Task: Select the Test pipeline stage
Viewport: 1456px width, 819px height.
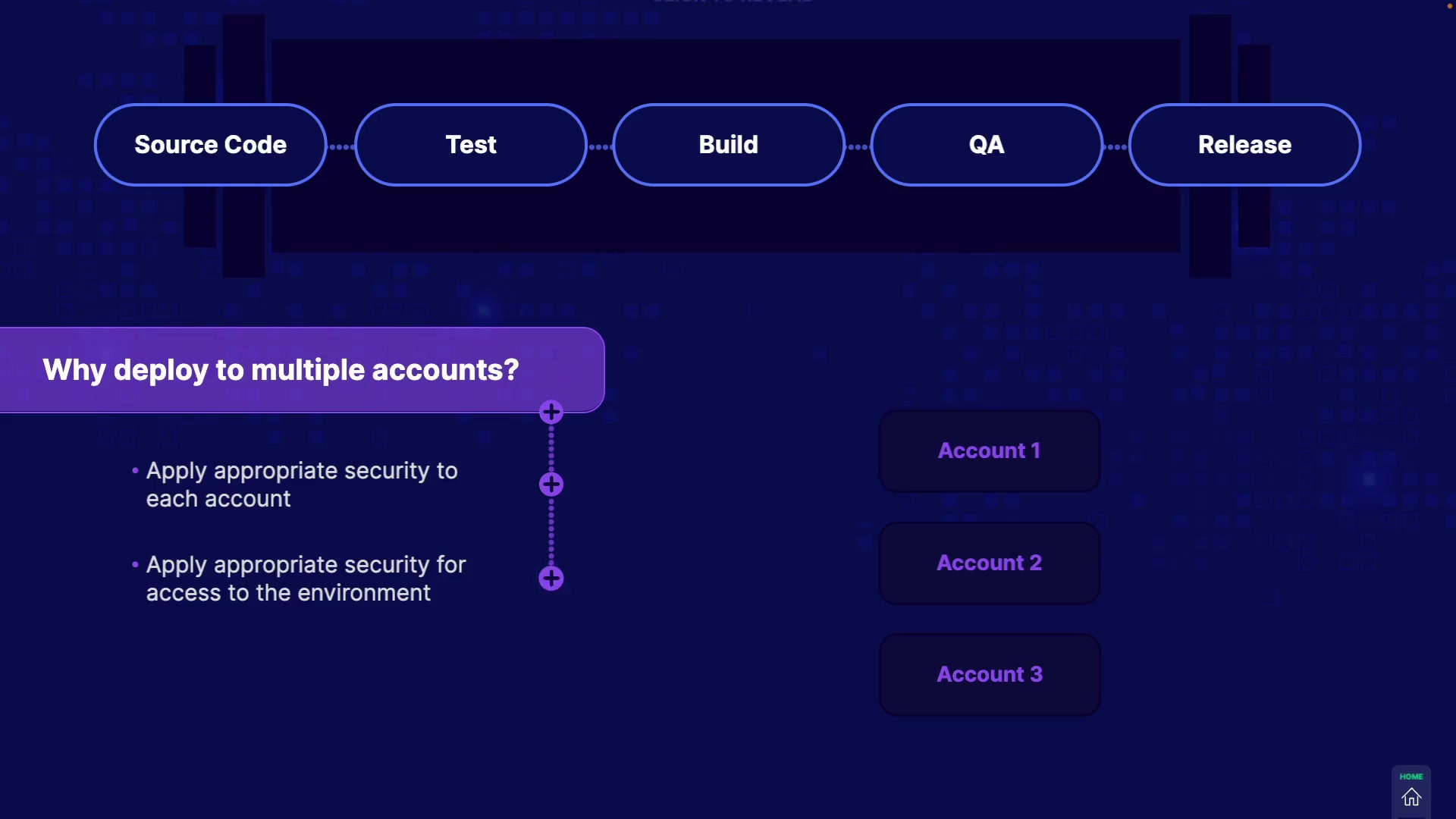Action: (x=471, y=145)
